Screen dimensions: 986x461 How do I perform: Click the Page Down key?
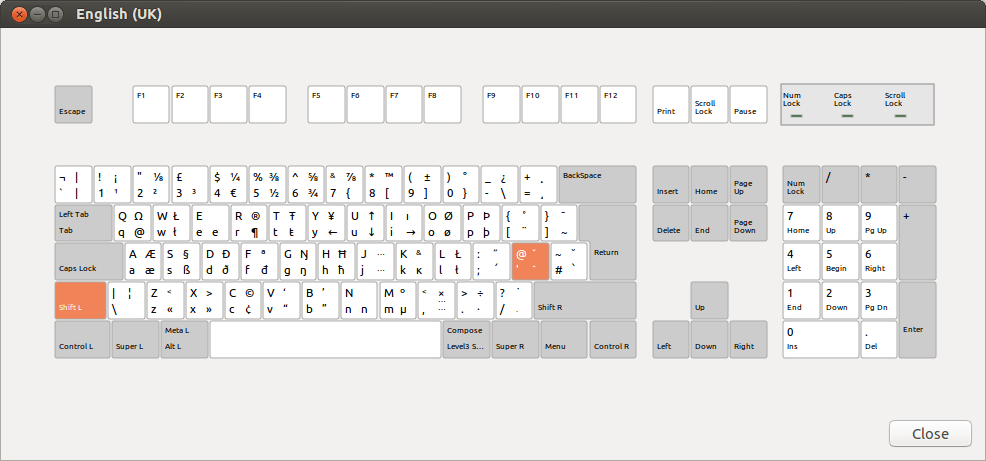[748, 223]
